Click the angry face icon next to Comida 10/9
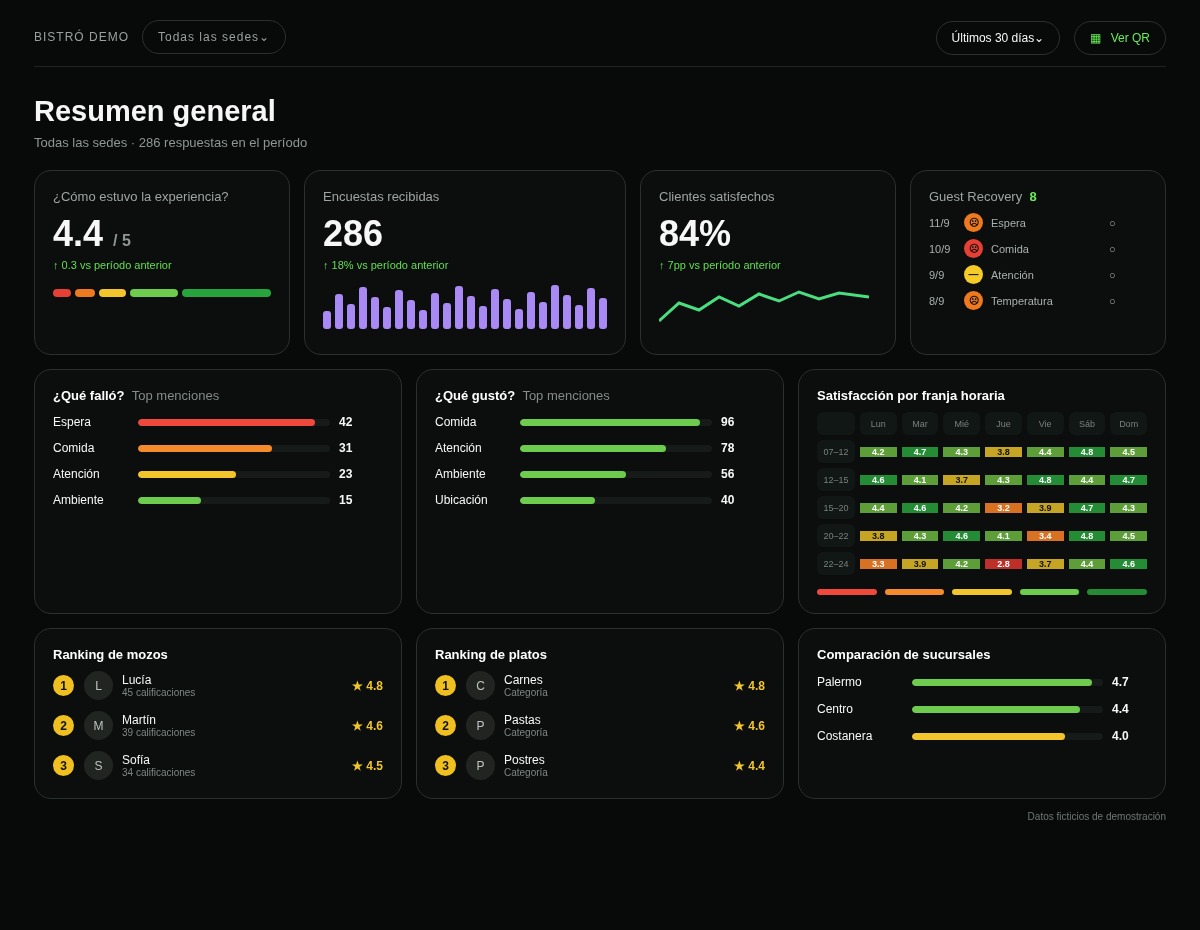Image resolution: width=1200 pixels, height=930 pixels. tap(973, 249)
